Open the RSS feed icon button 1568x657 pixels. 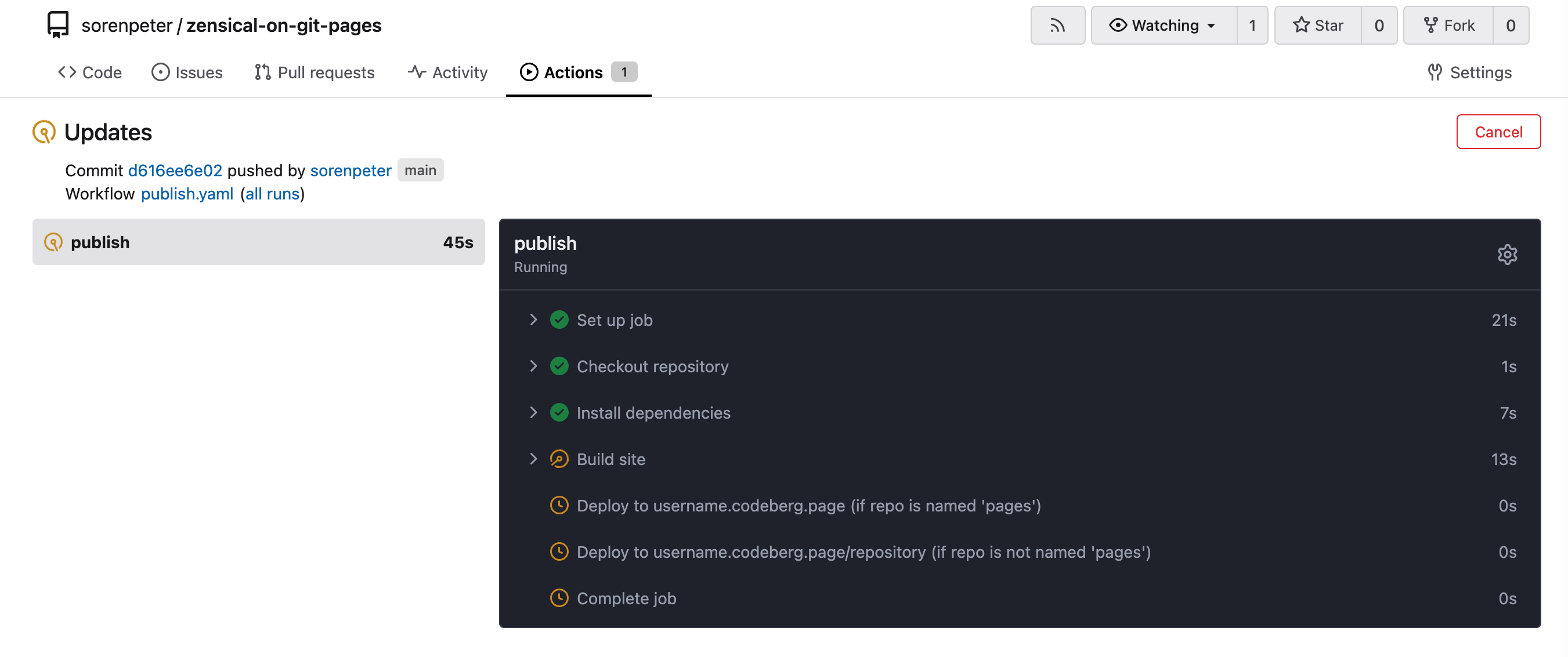1057,25
